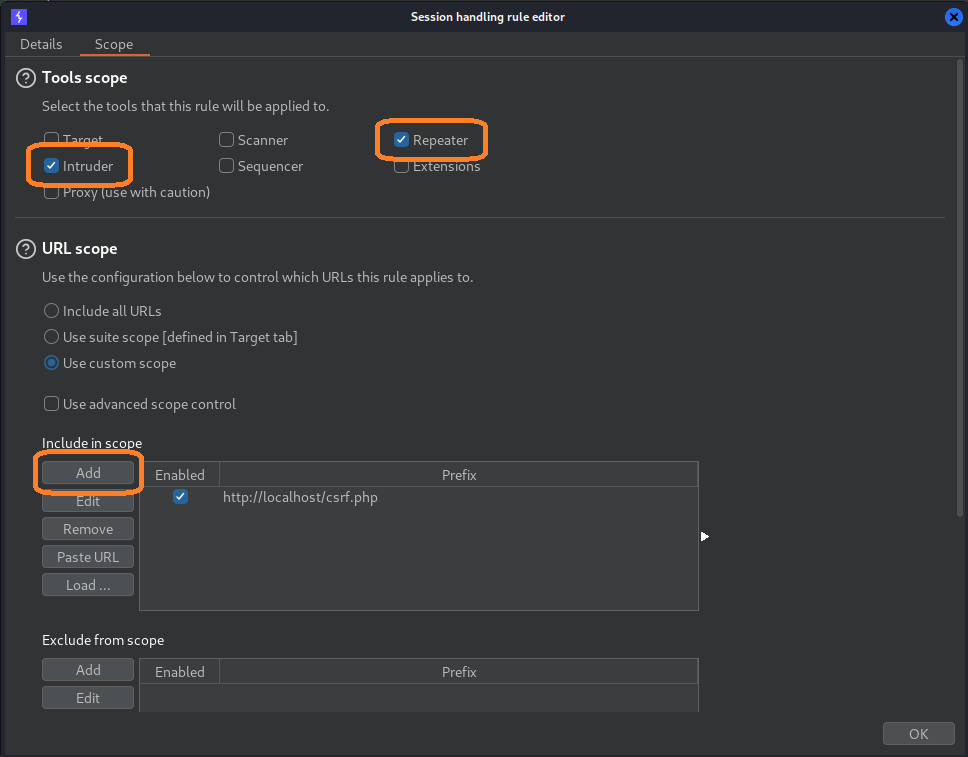Click the Burp Suite logo icon

coord(17,16)
